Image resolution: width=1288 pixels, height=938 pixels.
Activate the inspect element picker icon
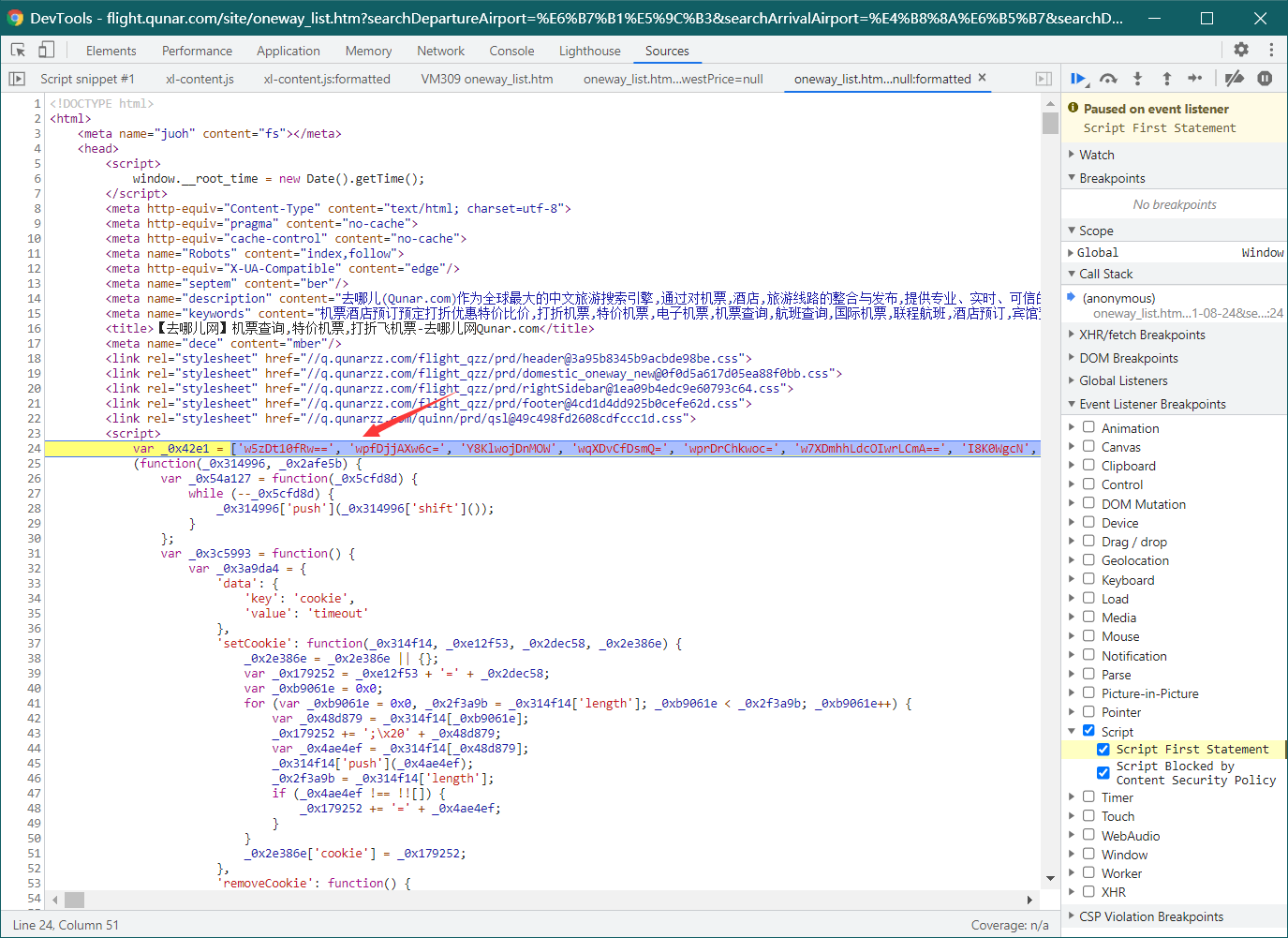click(18, 50)
